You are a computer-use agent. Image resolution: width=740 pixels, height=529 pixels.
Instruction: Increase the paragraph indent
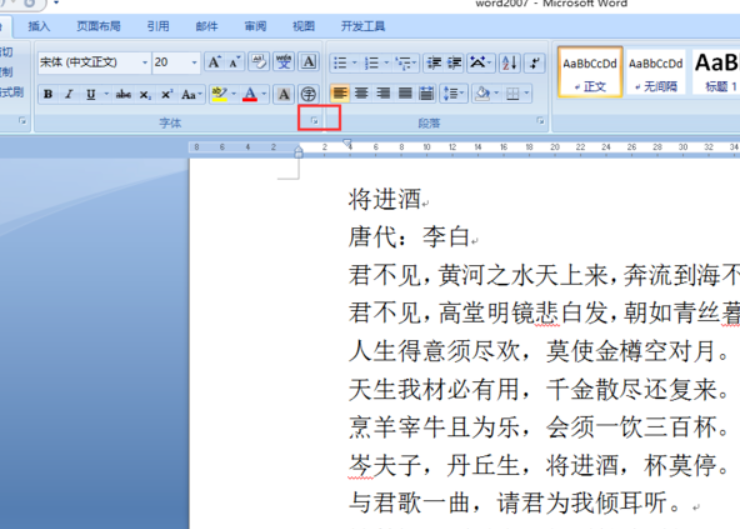(x=454, y=63)
